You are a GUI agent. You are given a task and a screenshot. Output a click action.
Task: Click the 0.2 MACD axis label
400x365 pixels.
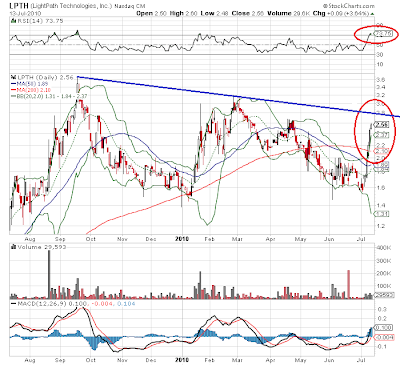click(x=382, y=319)
